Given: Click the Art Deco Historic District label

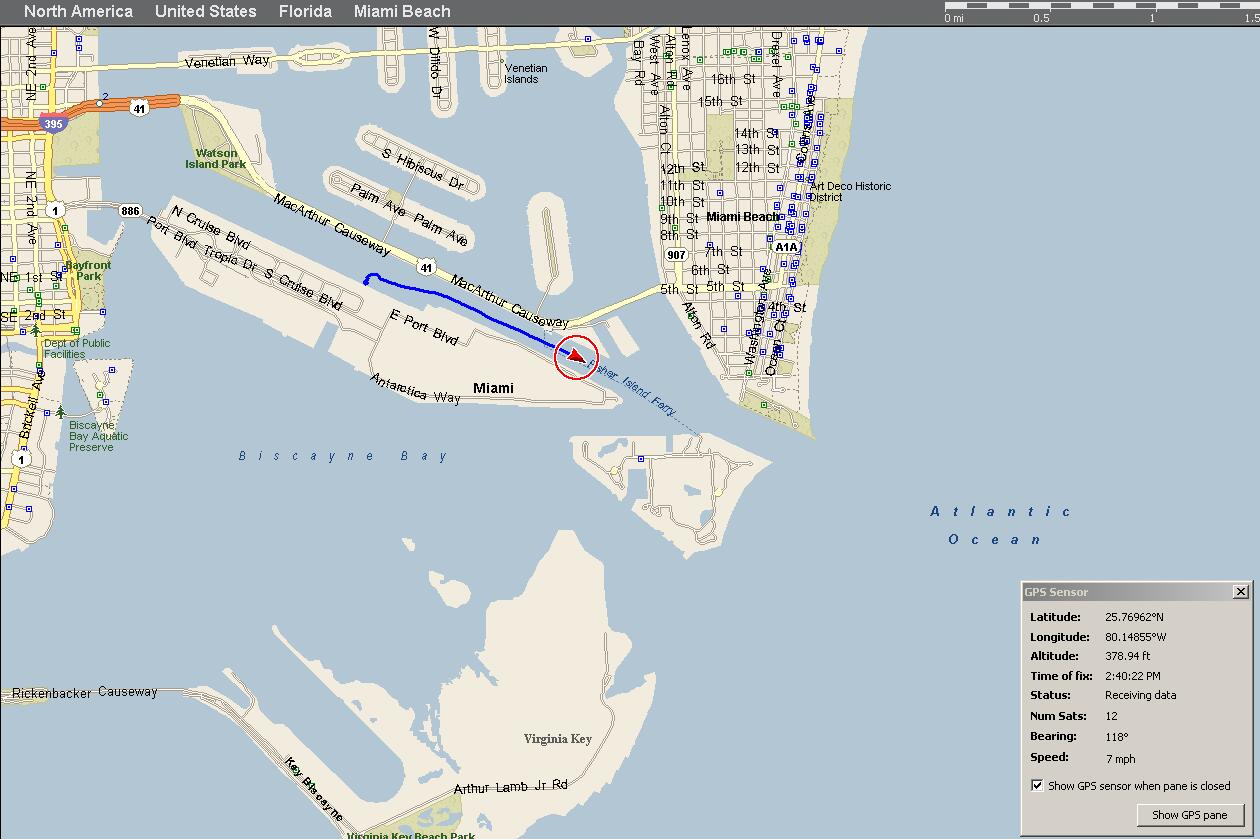Looking at the screenshot, I should pos(850,191).
